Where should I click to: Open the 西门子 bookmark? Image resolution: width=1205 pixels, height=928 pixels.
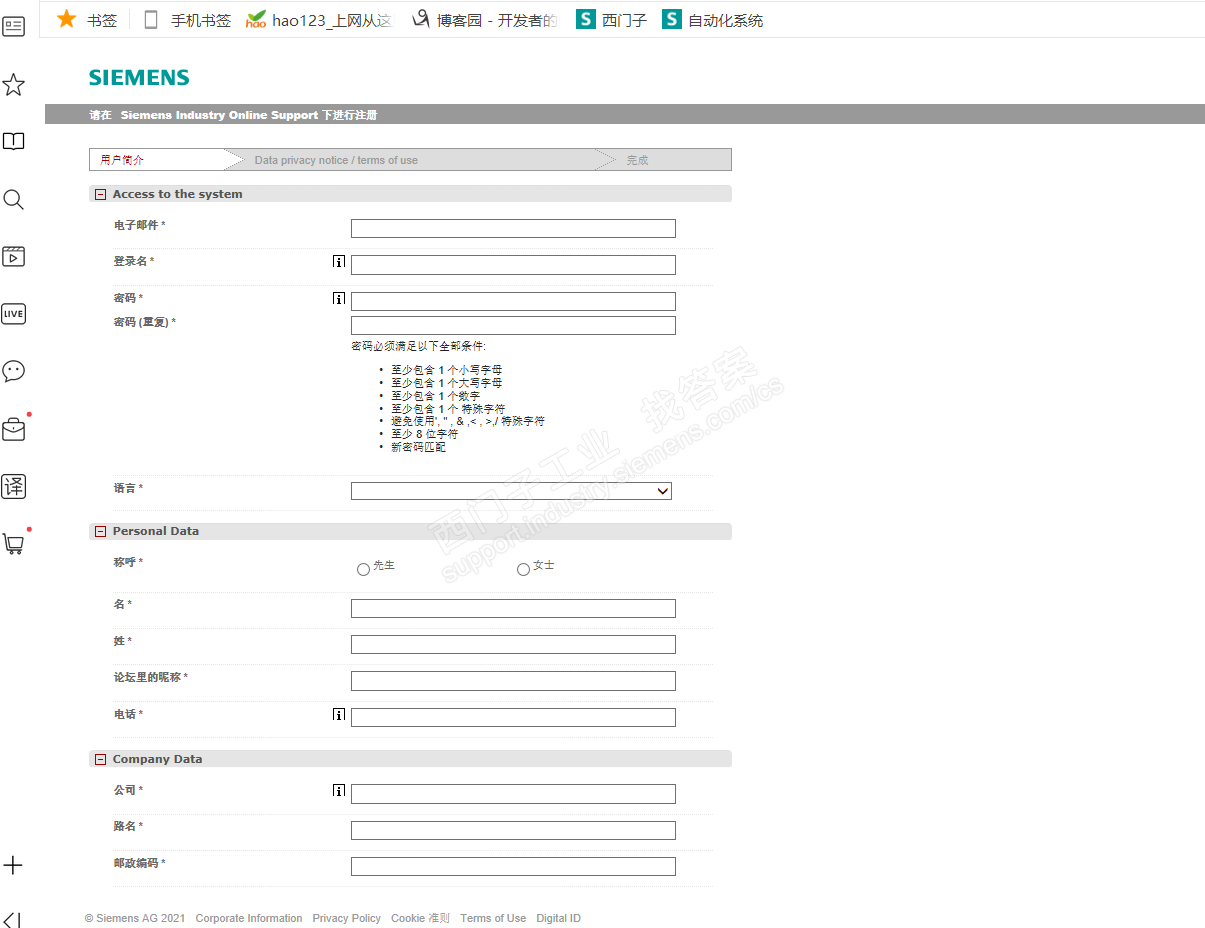[x=611, y=20]
